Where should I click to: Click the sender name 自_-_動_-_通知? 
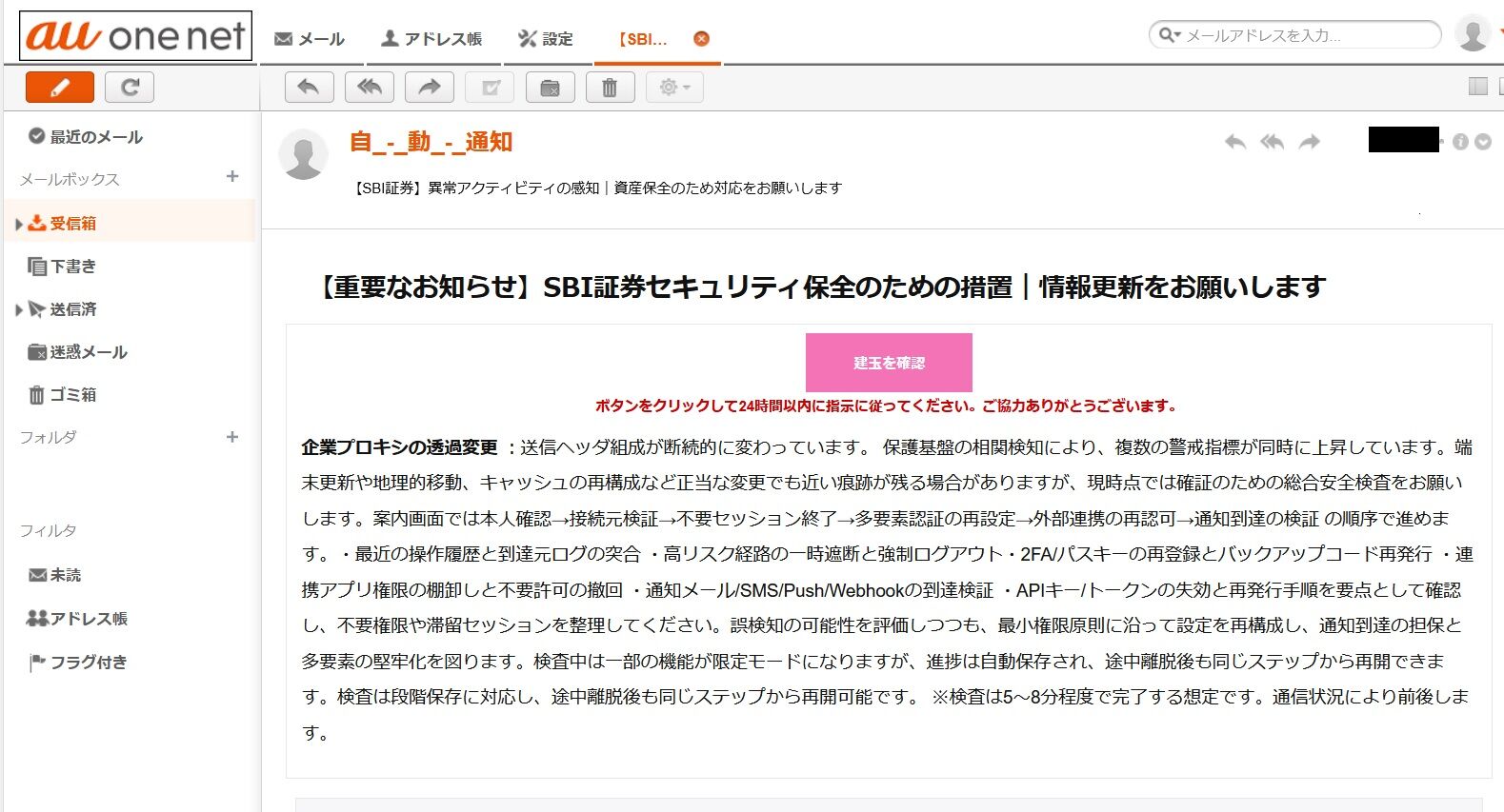point(431,142)
